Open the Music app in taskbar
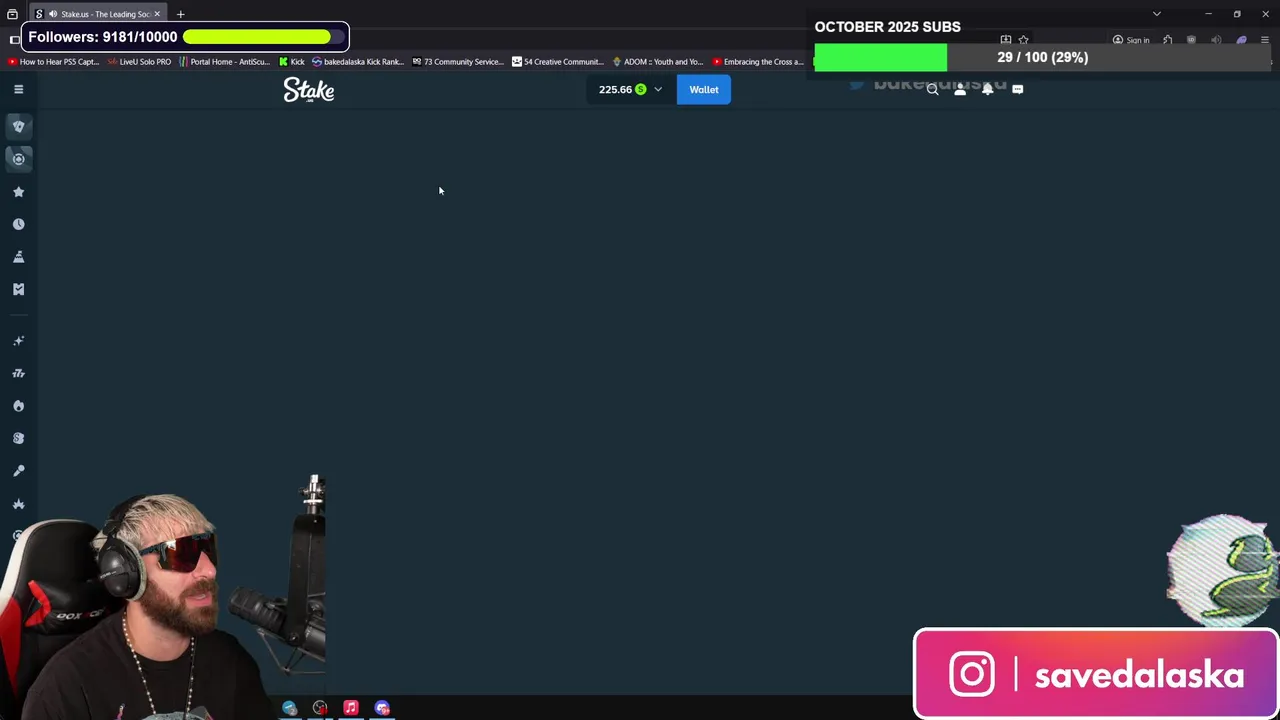Viewport: 1280px width, 720px height. (x=351, y=708)
